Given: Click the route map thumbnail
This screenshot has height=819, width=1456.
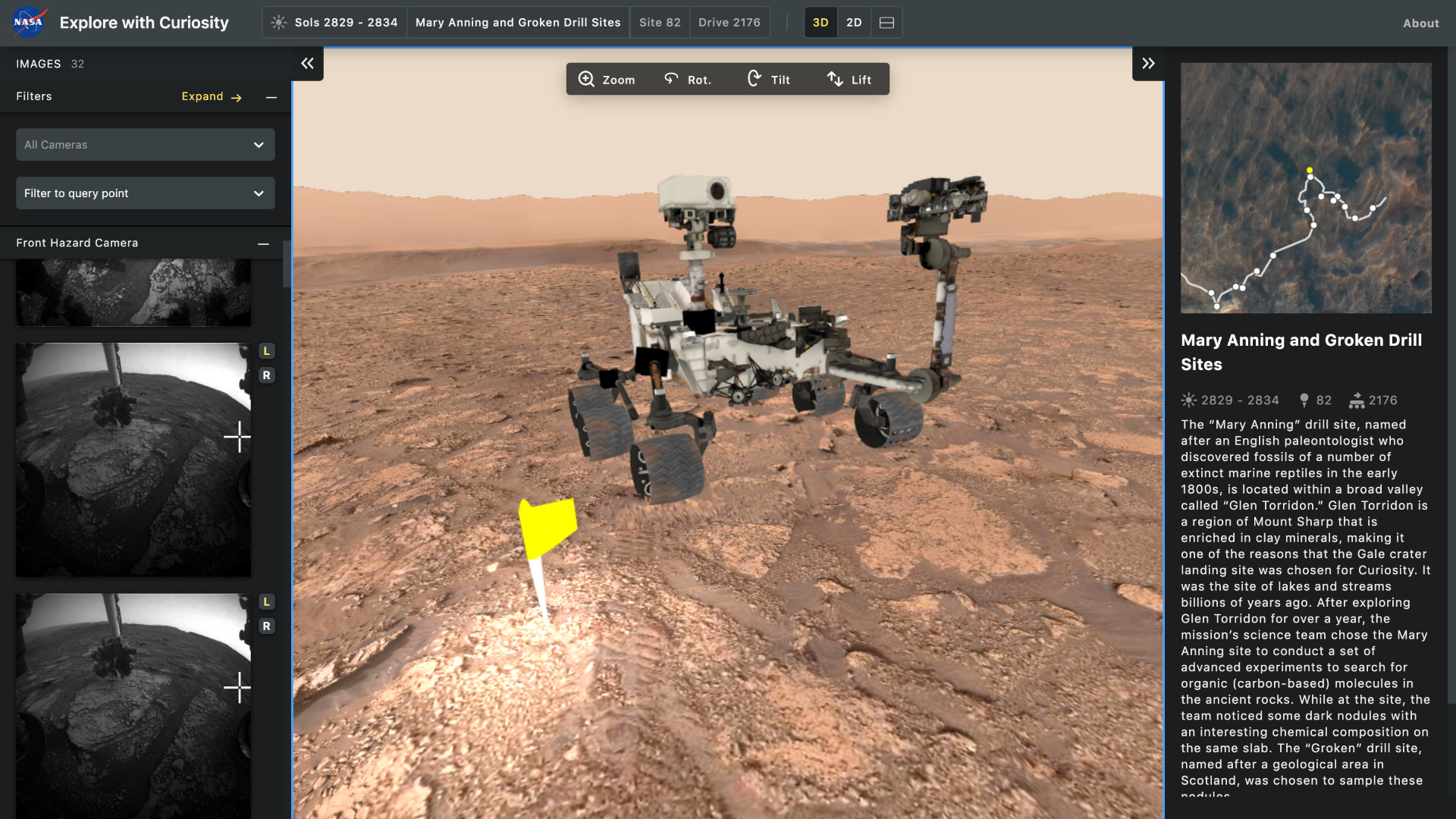Looking at the screenshot, I should click(x=1306, y=188).
